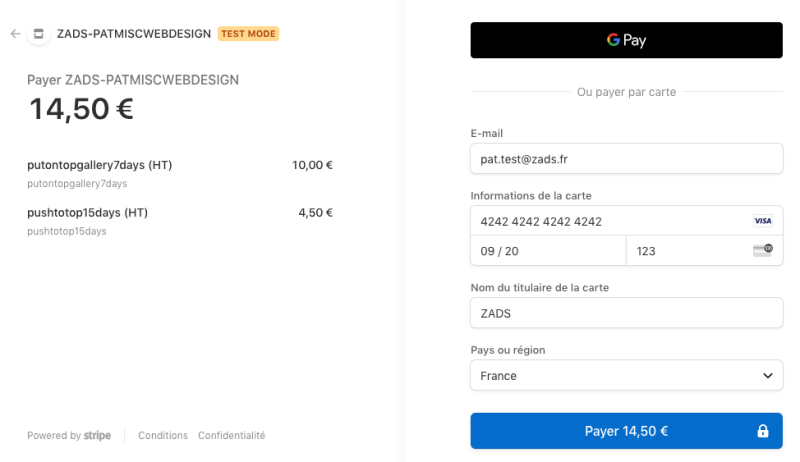The width and height of the screenshot is (800, 462).
Task: Click the CVC security code field
Action: click(690, 251)
